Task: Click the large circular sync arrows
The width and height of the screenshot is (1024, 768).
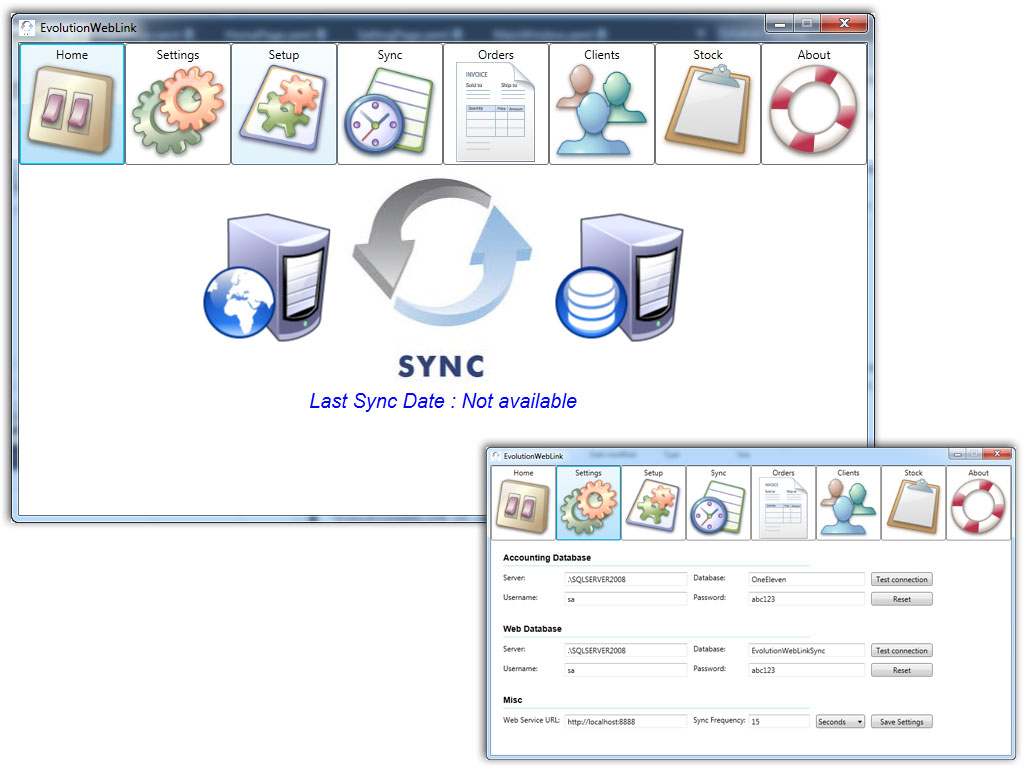Action: [x=442, y=253]
